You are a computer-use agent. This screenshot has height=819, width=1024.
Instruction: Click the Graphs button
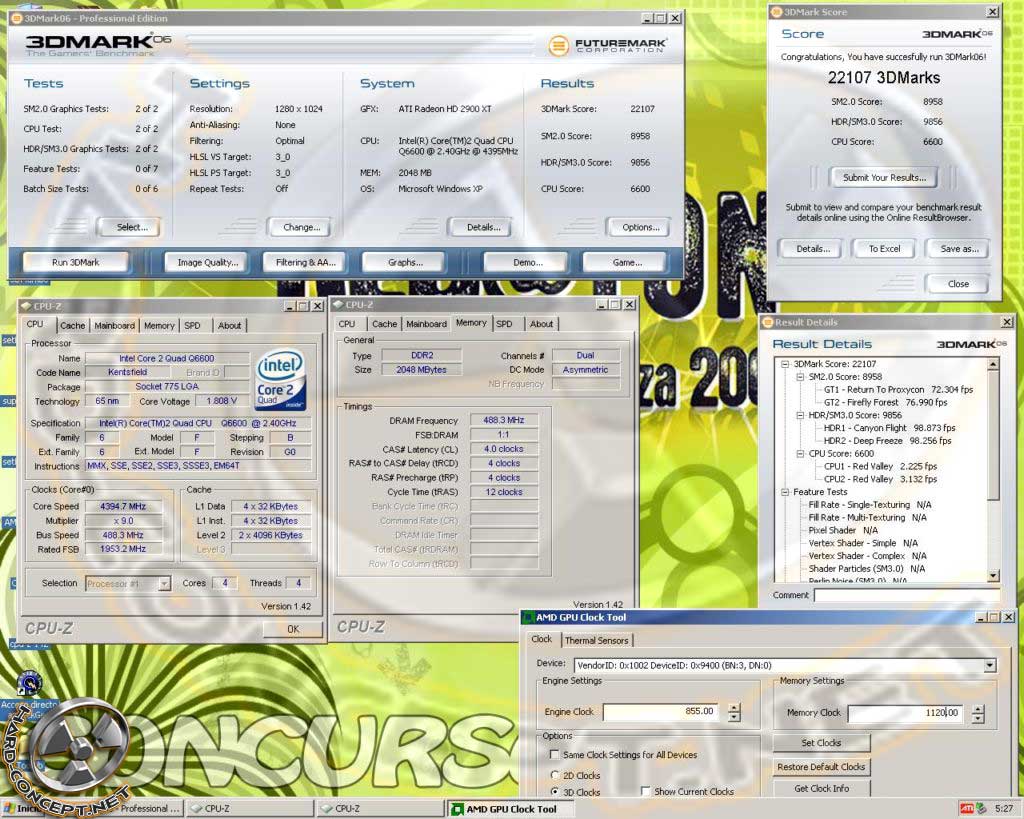point(405,263)
